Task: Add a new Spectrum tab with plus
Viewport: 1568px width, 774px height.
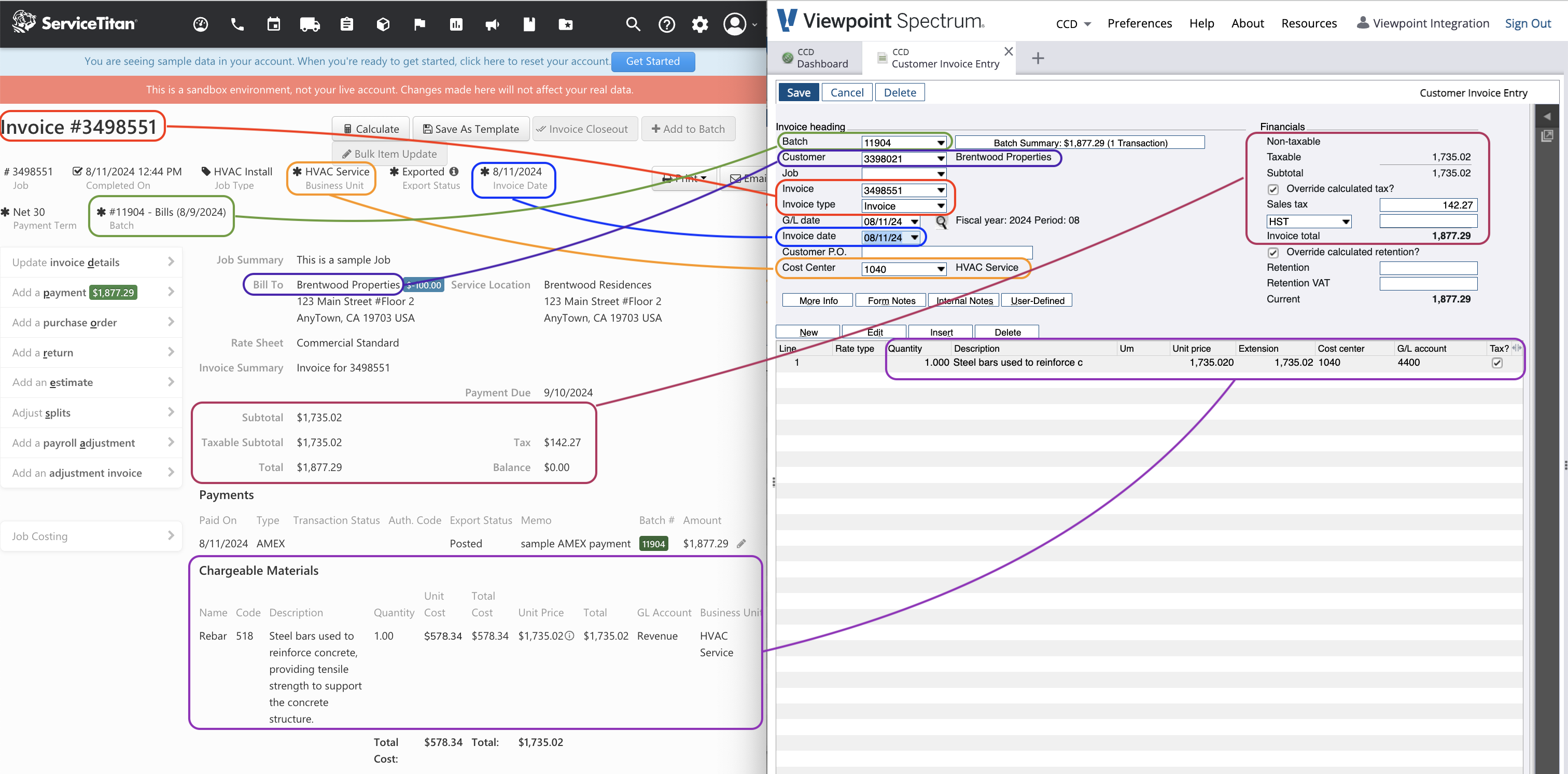Action: [x=1038, y=59]
